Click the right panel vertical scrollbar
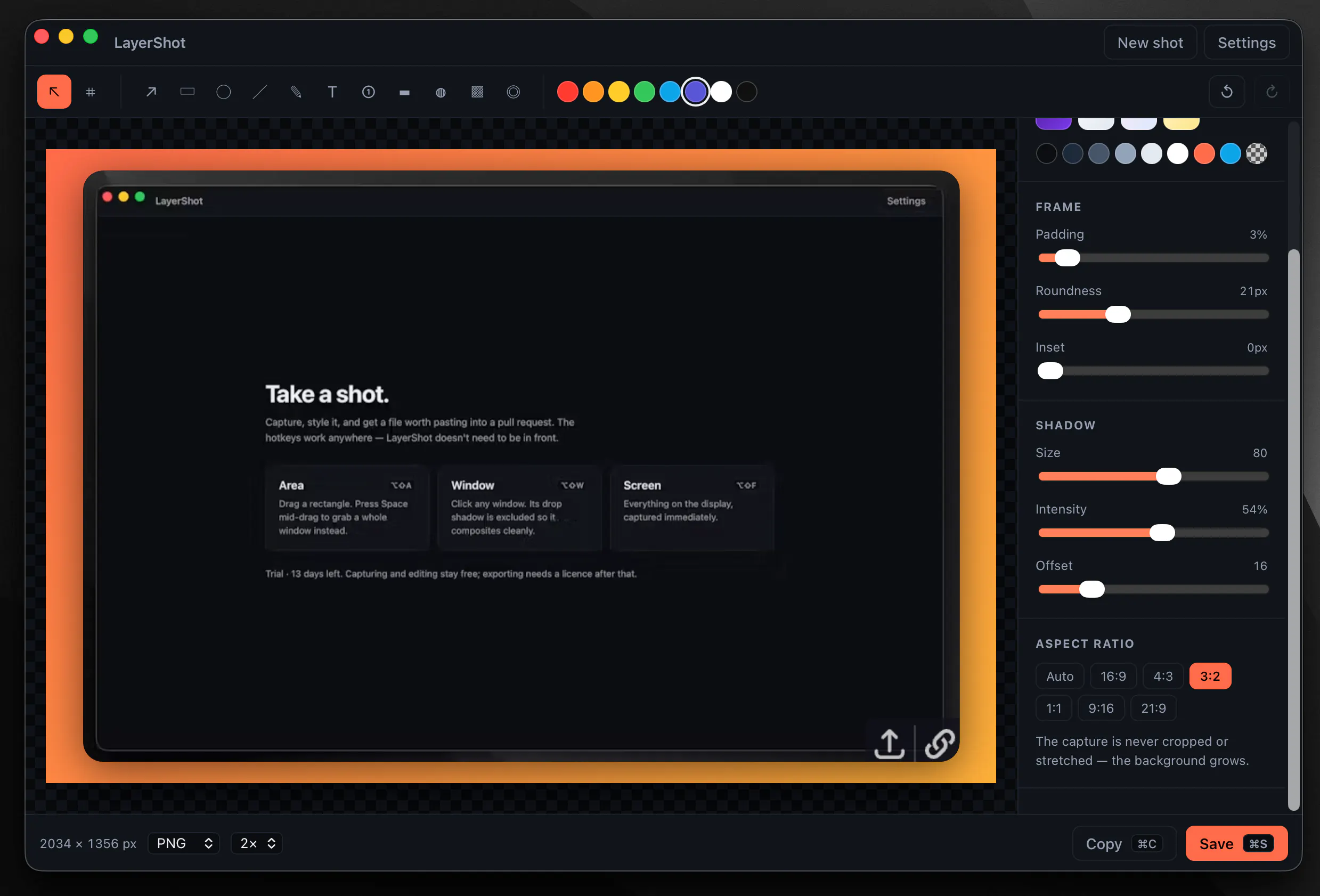Screen dimensions: 1320x896 point(1294,530)
